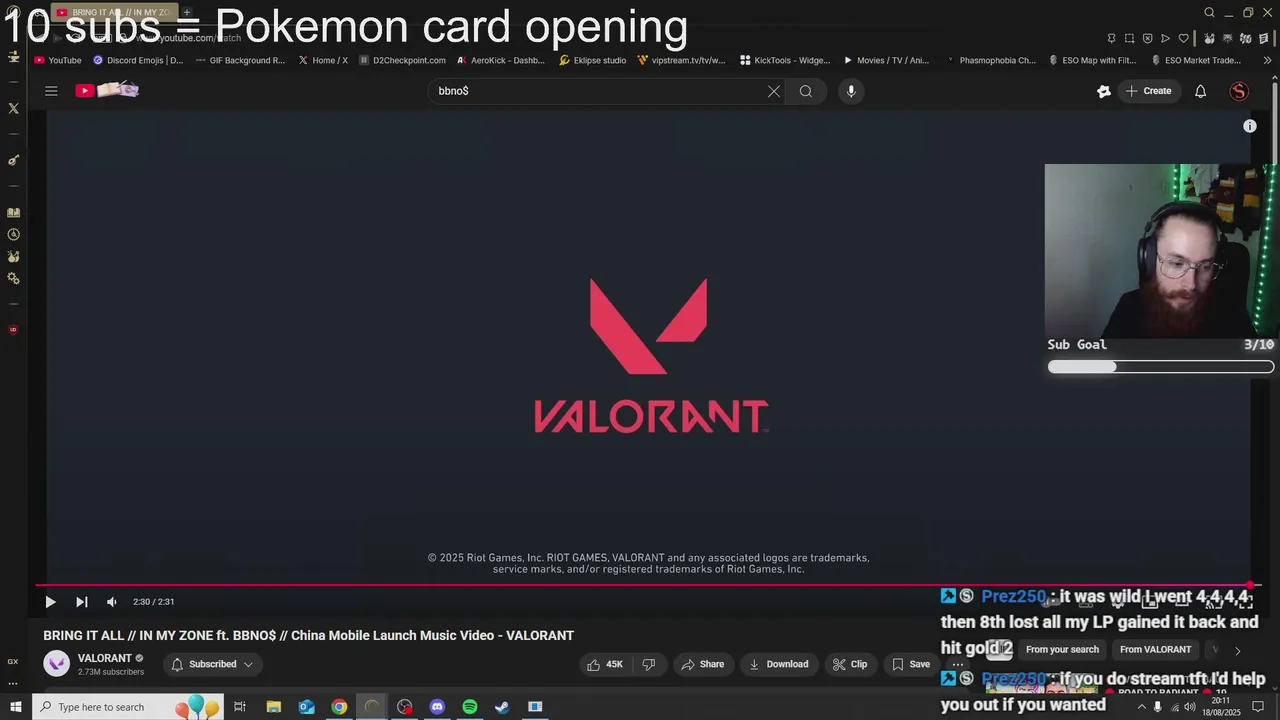This screenshot has height=720, width=1280.
Task: Dislike the video
Action: pos(648,664)
